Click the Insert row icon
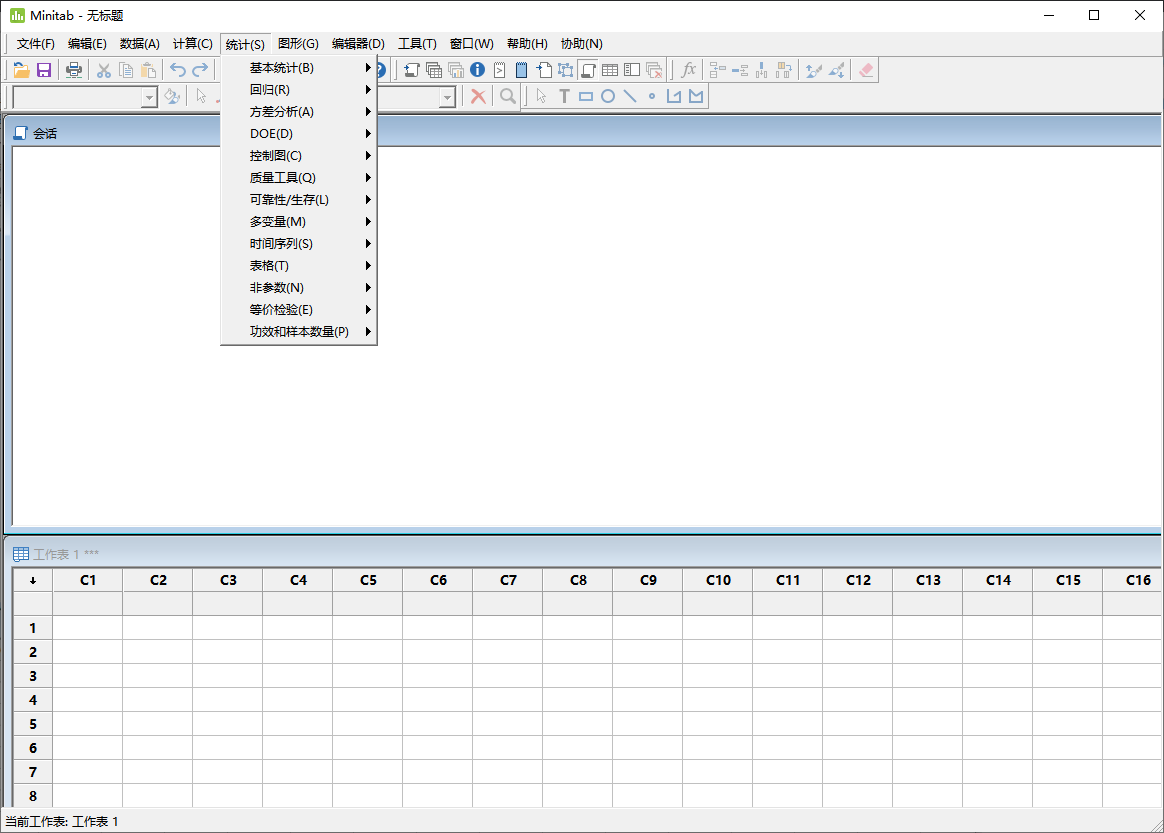Image resolution: width=1164 pixels, height=833 pixels. [x=739, y=71]
